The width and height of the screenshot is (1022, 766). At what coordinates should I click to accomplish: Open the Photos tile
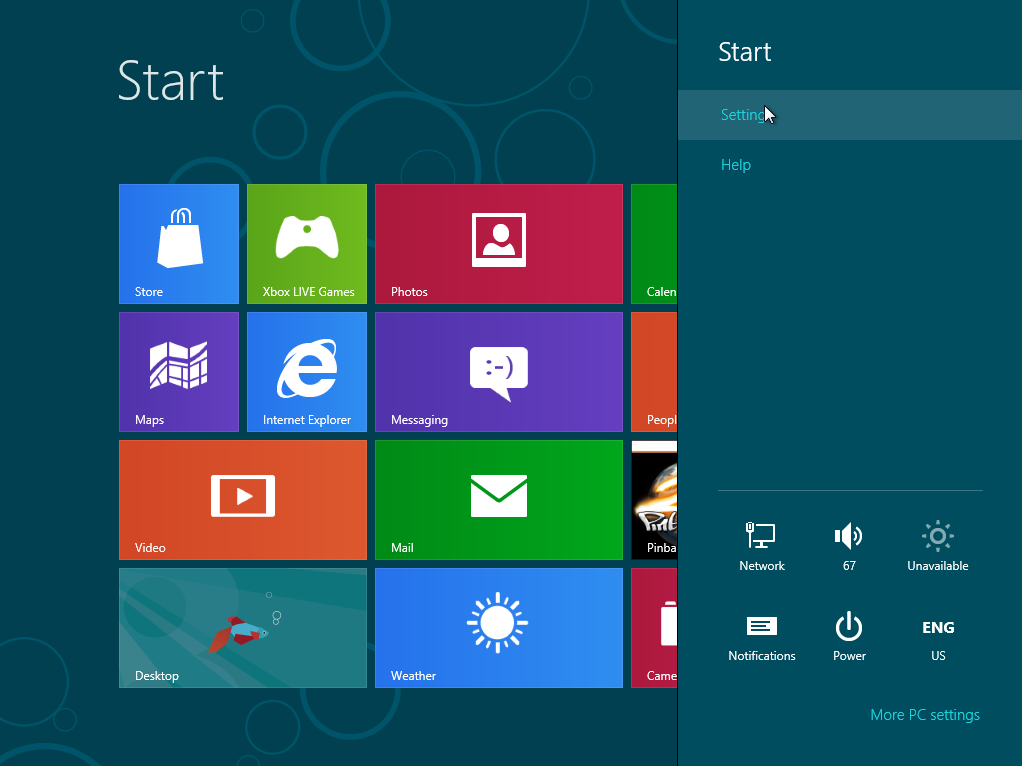pyautogui.click(x=498, y=244)
